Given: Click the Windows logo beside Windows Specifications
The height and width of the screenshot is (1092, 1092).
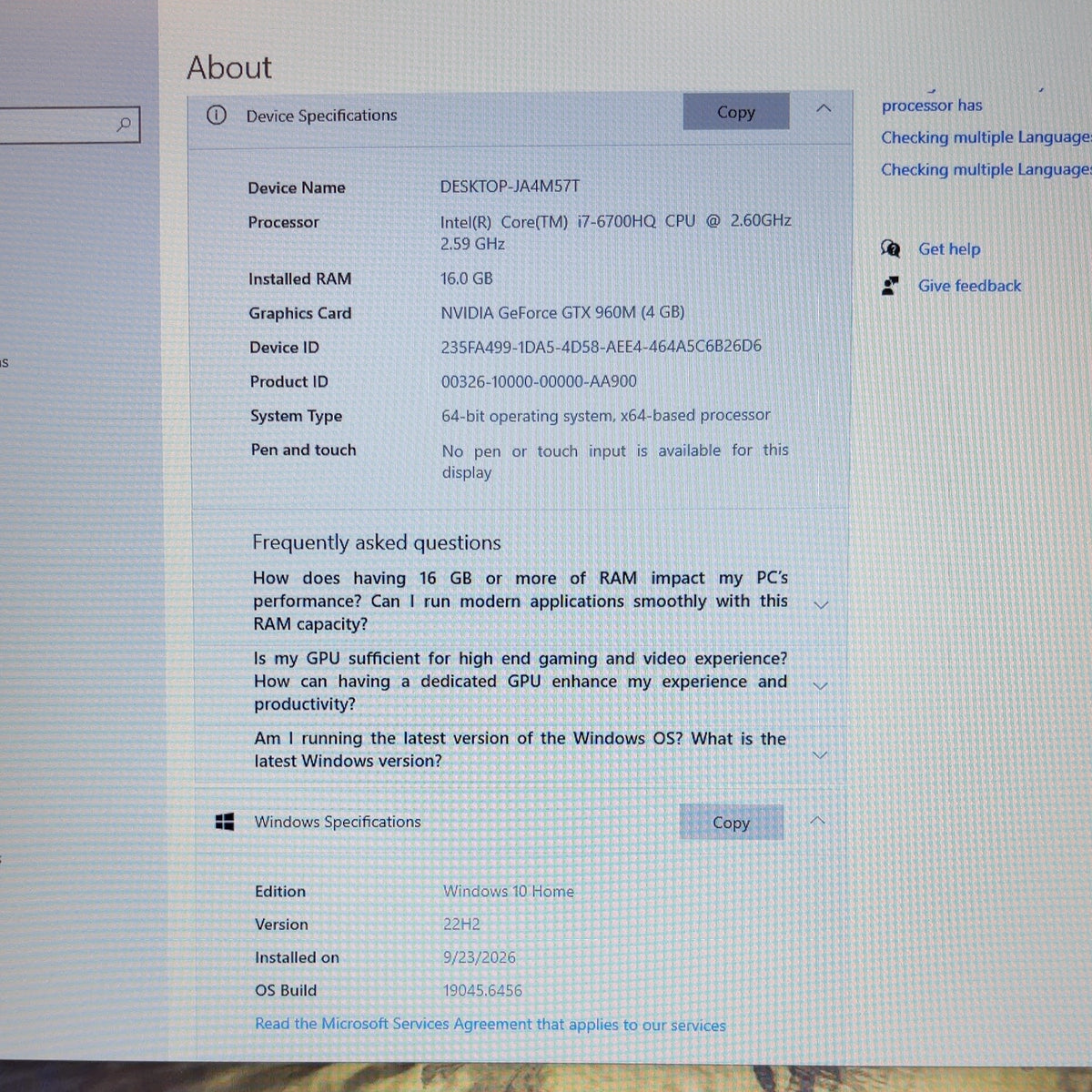Looking at the screenshot, I should [225, 822].
